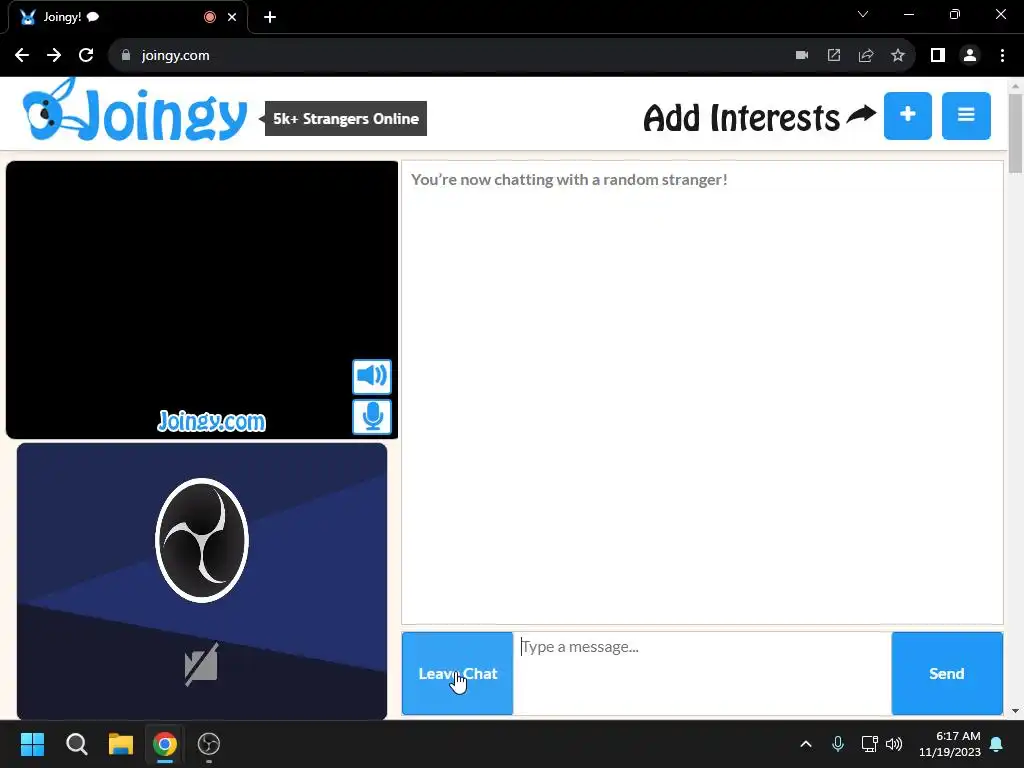Image resolution: width=1024 pixels, height=768 pixels.
Task: Open the clock and calendar flyout
Action: [950, 744]
